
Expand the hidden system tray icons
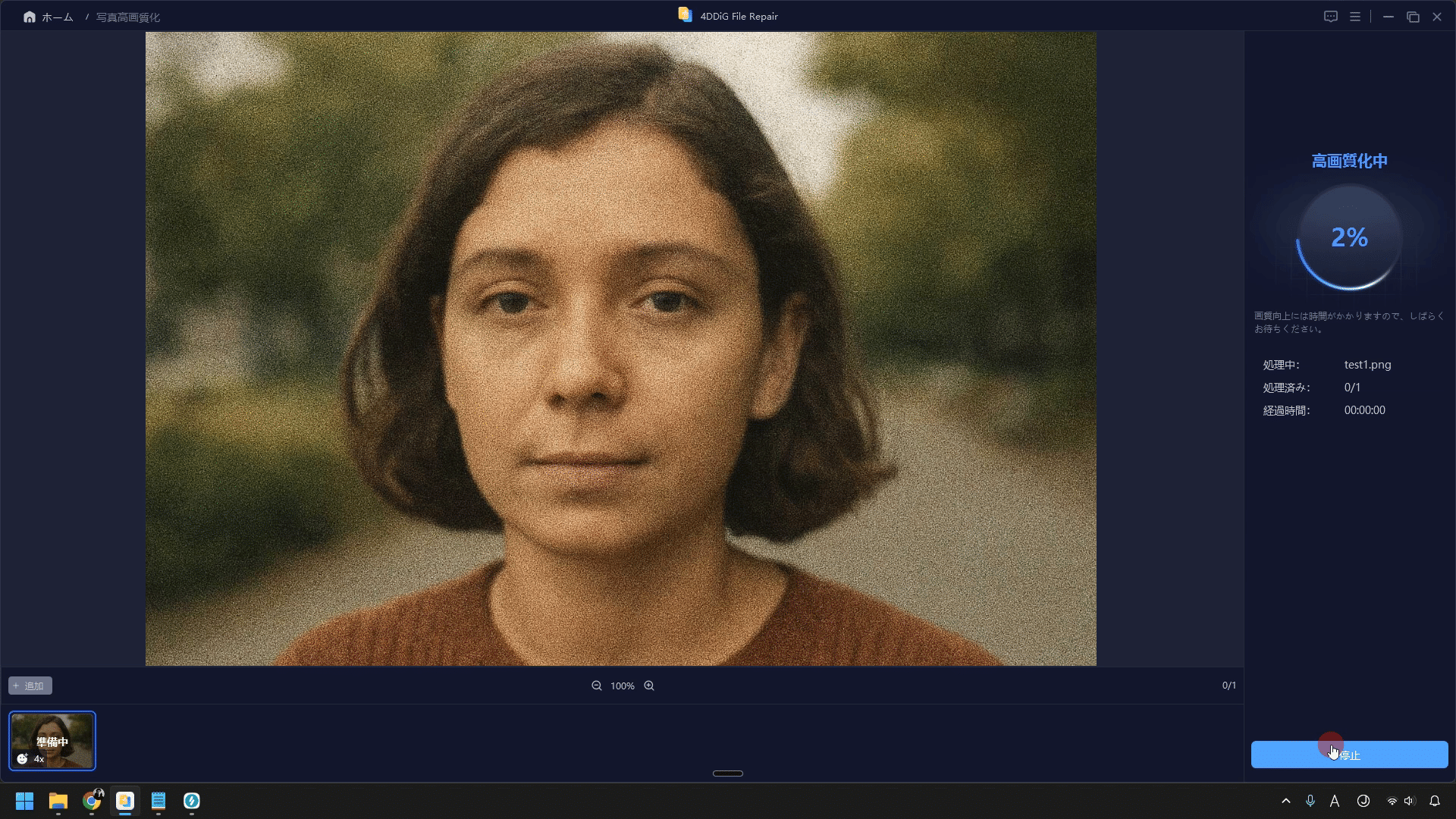point(1285,801)
